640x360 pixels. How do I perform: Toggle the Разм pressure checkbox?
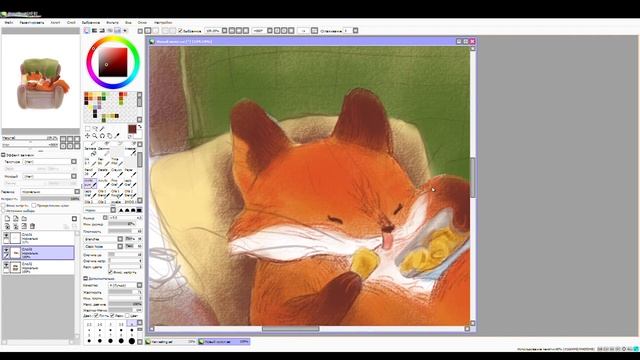coord(112,316)
